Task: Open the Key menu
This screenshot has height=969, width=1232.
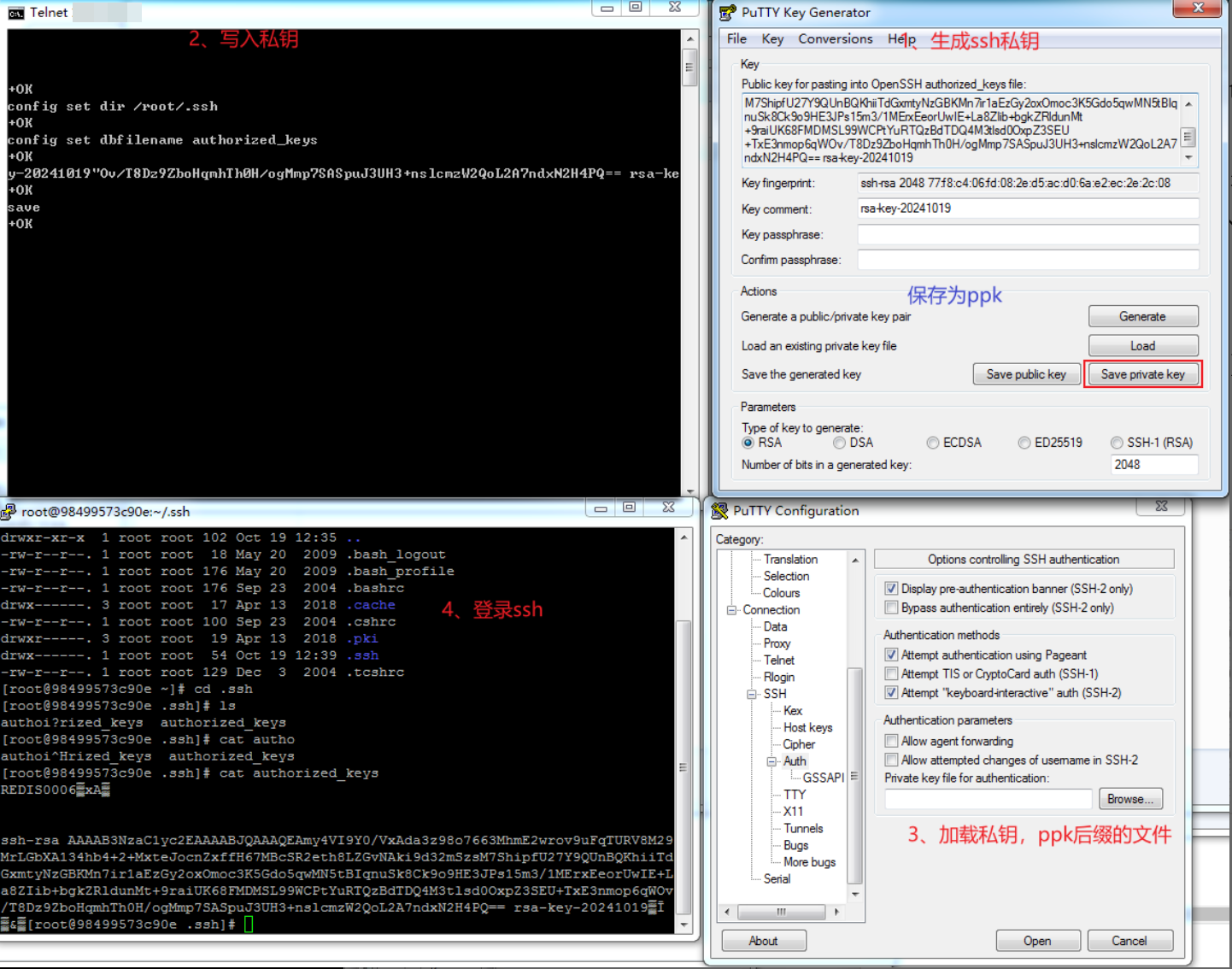Action: point(772,38)
